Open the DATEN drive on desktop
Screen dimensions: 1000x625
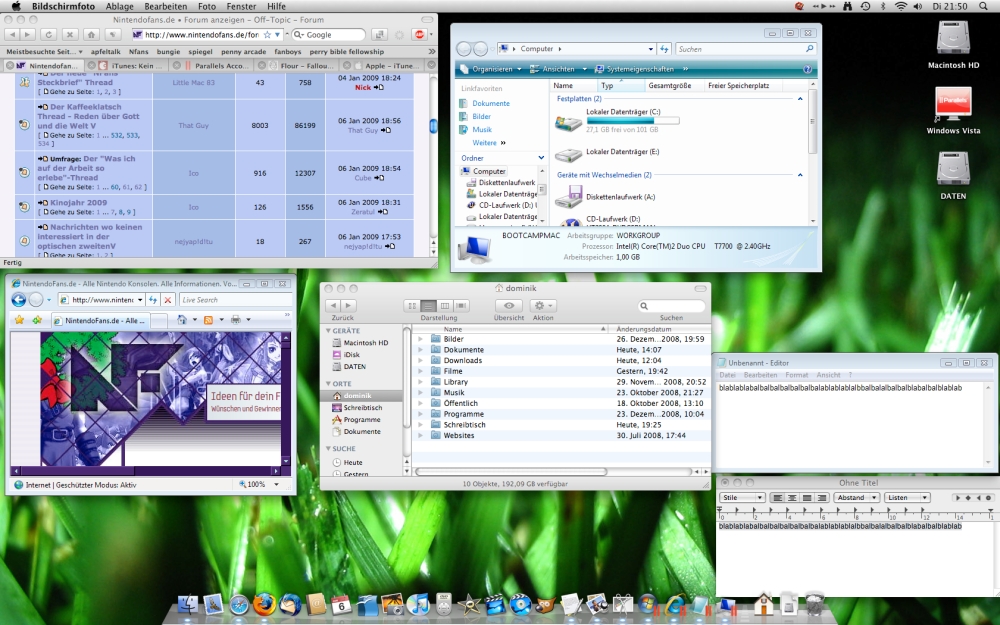click(953, 176)
